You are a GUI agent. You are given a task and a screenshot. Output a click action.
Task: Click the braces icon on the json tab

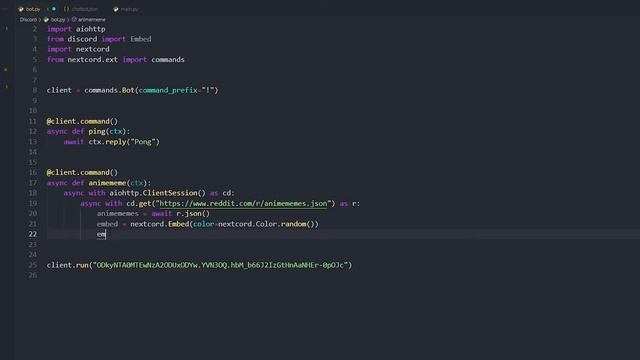pyautogui.click(x=67, y=9)
